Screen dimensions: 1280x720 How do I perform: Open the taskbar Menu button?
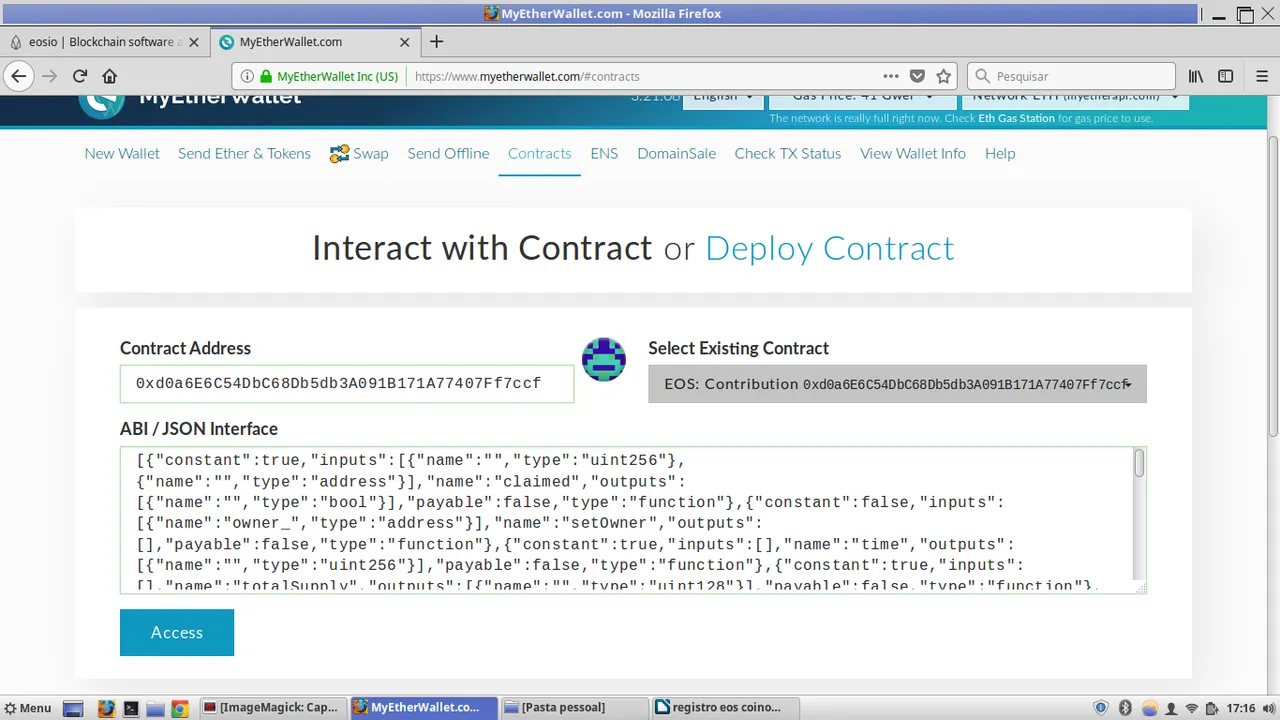pyautogui.click(x=27, y=708)
